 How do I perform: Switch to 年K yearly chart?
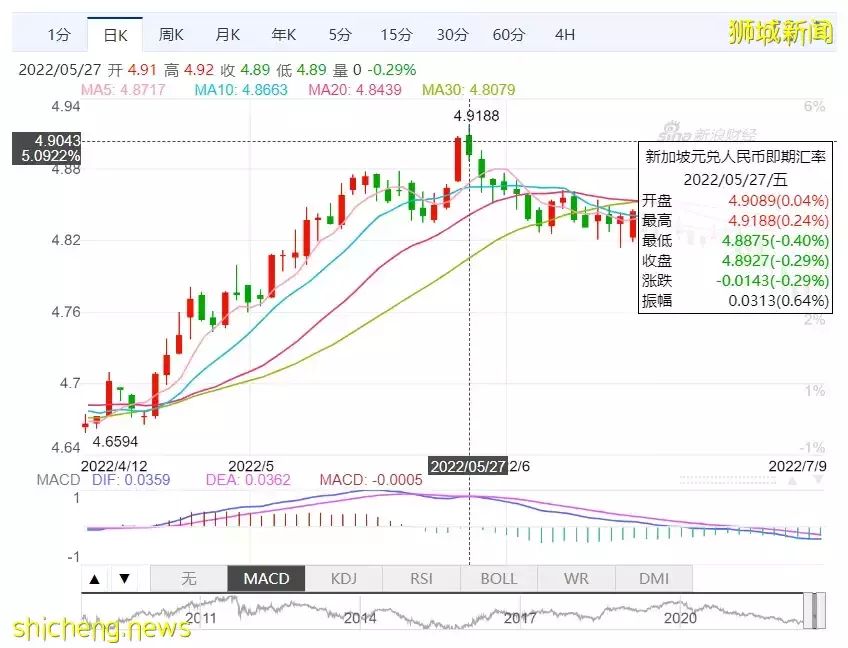(284, 35)
